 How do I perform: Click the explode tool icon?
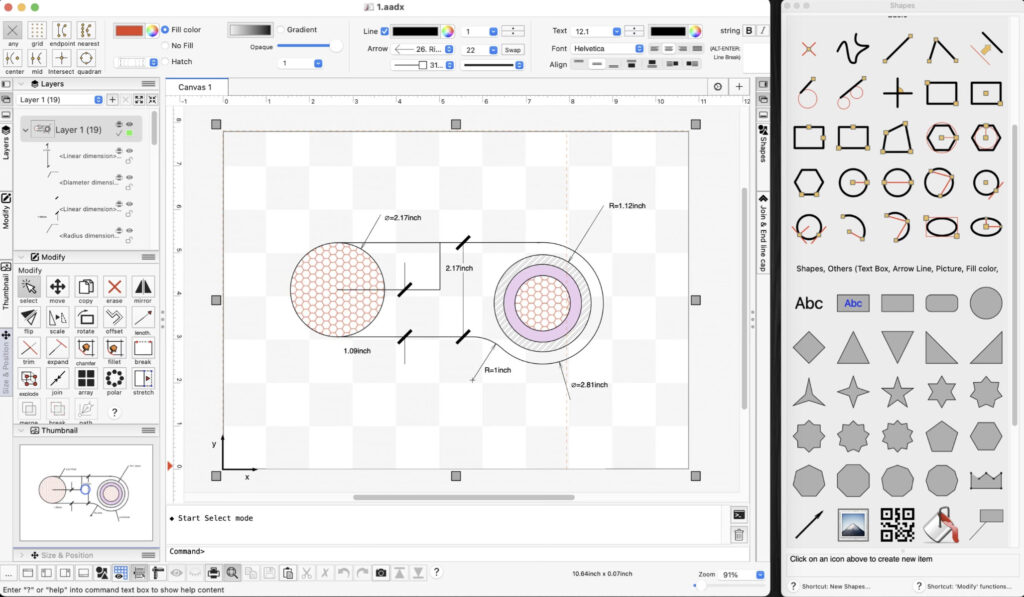(29, 379)
